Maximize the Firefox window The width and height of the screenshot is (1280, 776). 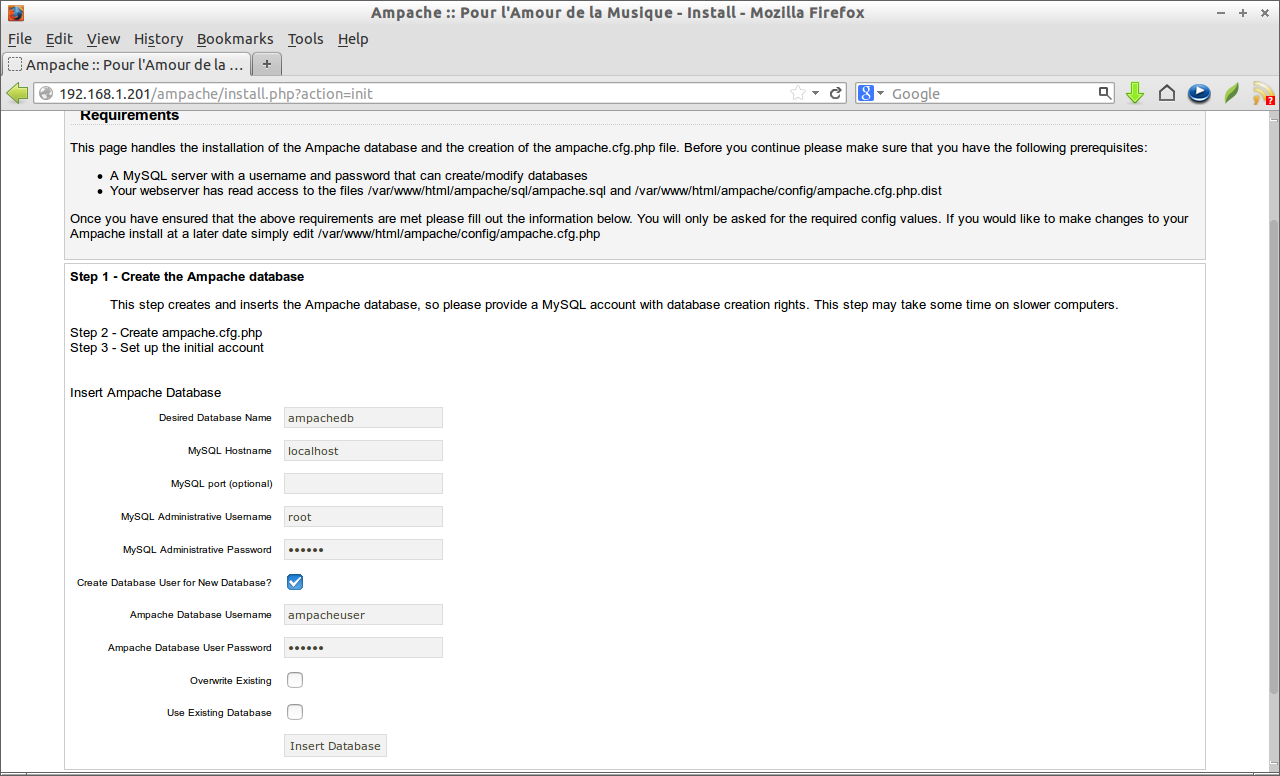click(1244, 13)
